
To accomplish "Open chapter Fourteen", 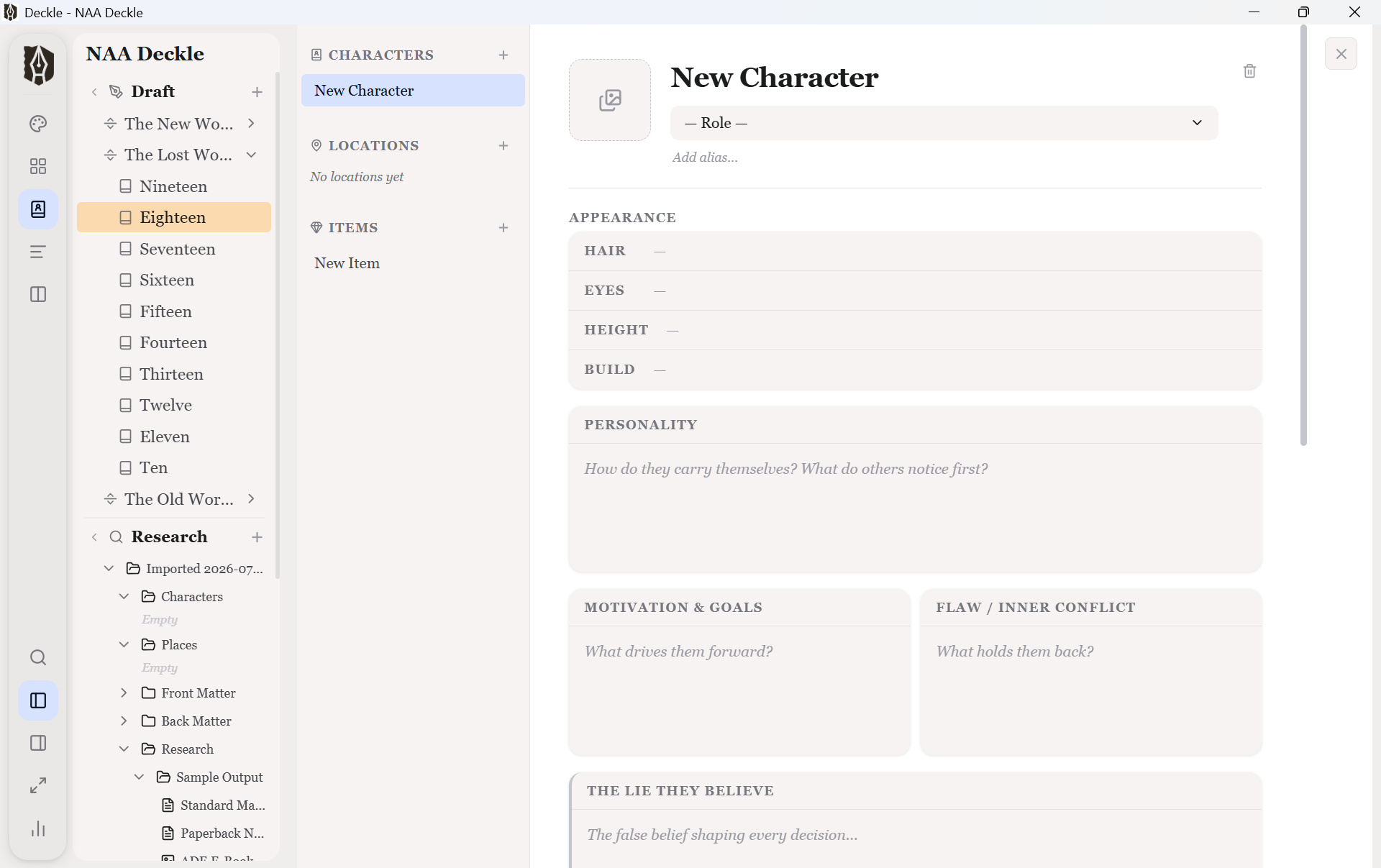I will [174, 342].
